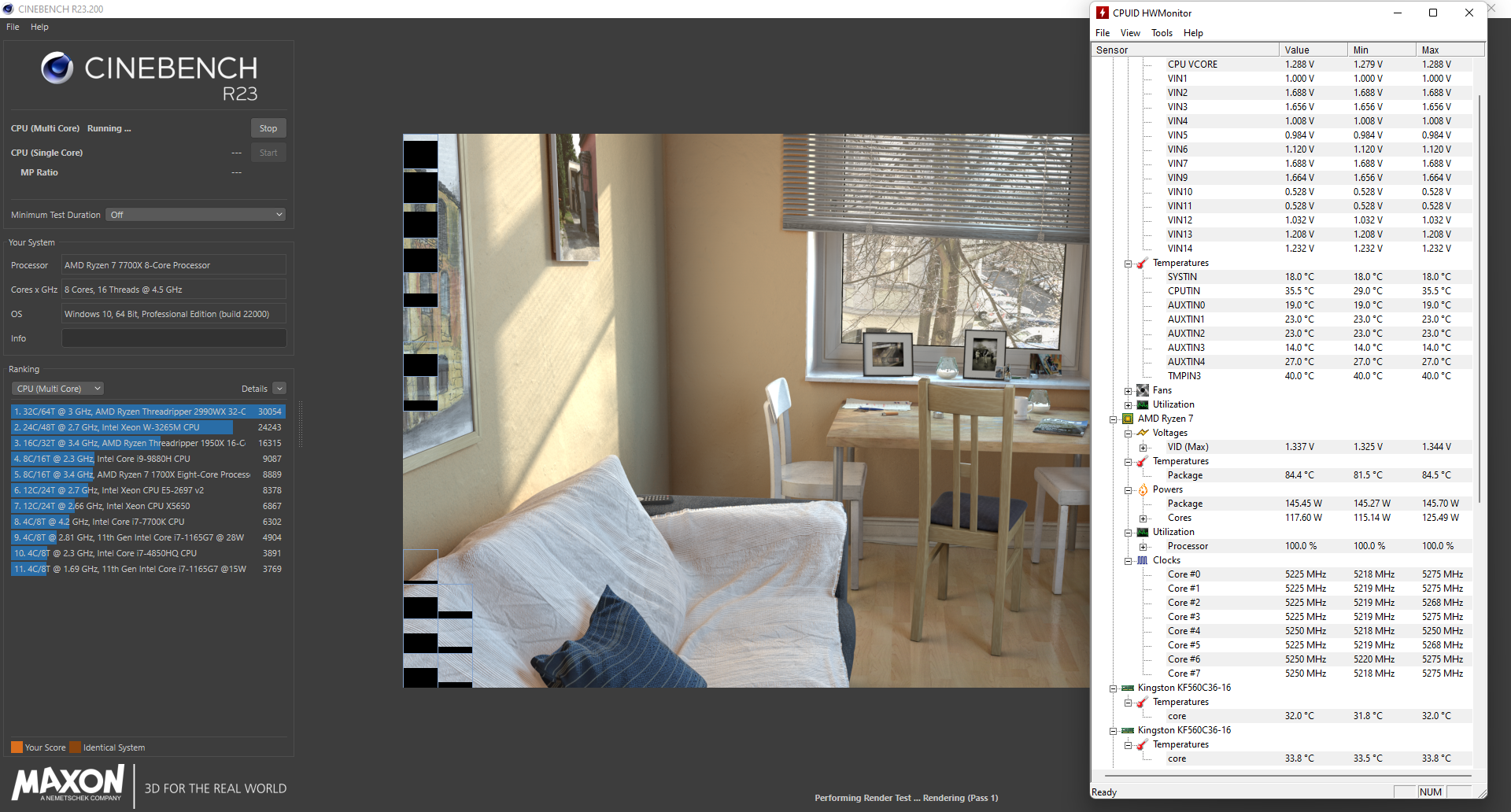Viewport: 1511px width, 812px height.
Task: Toggle the Details chevron in Ranking
Action: pyautogui.click(x=279, y=389)
